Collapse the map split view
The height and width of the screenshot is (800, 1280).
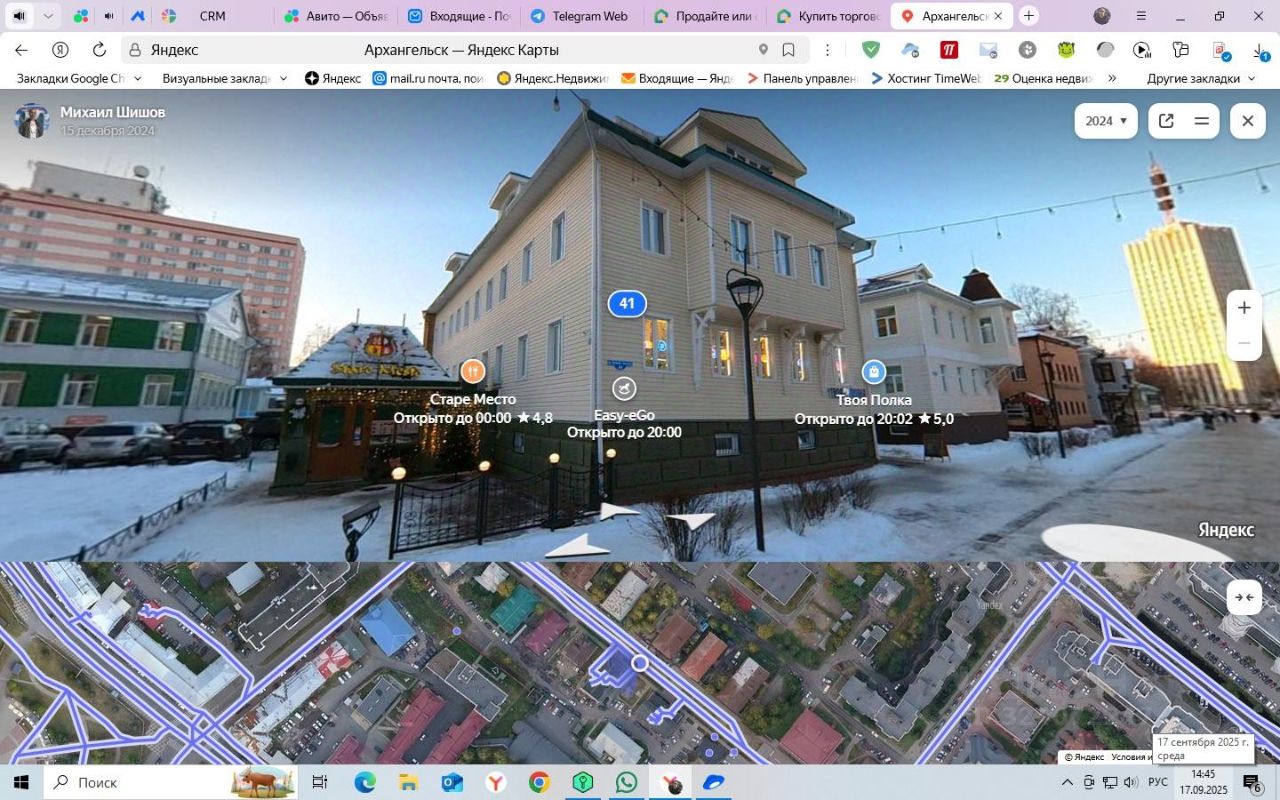pos(1244,597)
